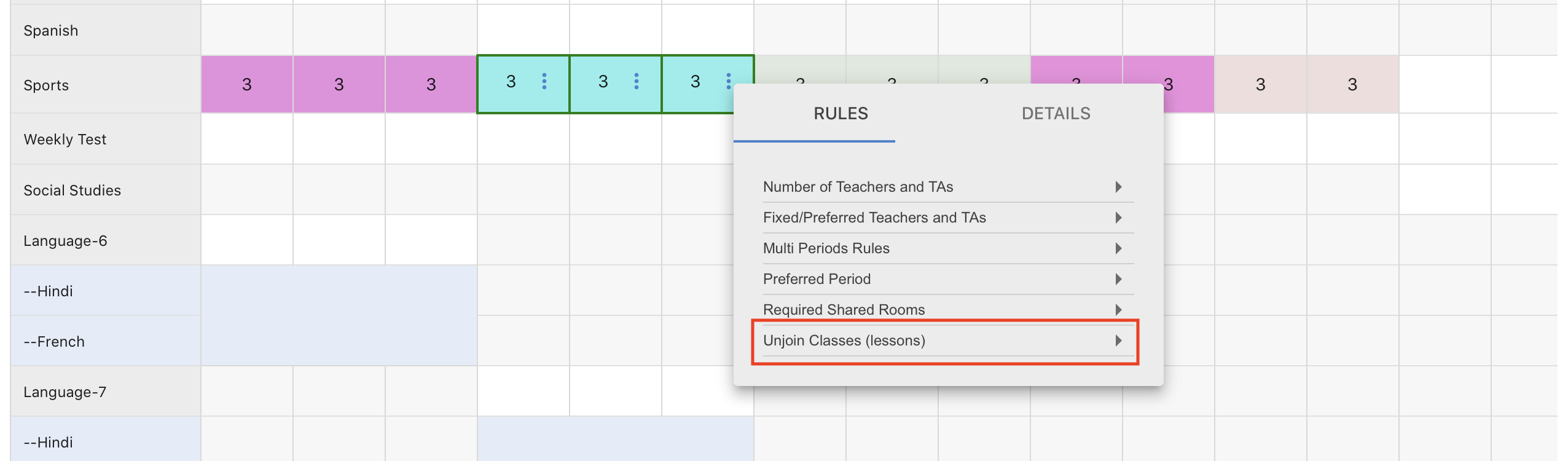Viewport: 1568px width, 461px height.
Task: Open three-dot menu on third teal Sports cell
Action: pyautogui.click(x=729, y=81)
